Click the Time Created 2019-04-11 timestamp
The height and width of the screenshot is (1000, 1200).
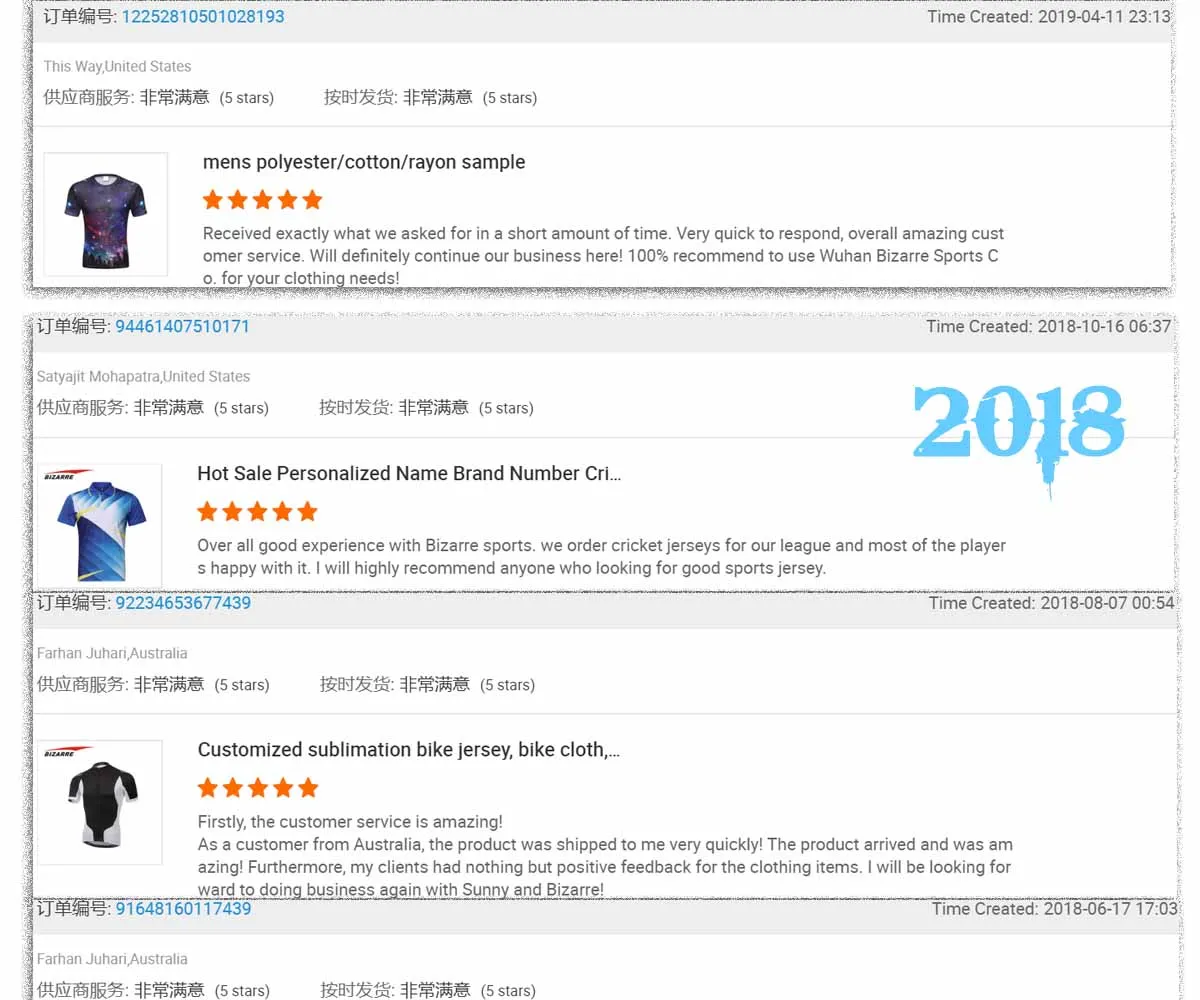point(1049,17)
